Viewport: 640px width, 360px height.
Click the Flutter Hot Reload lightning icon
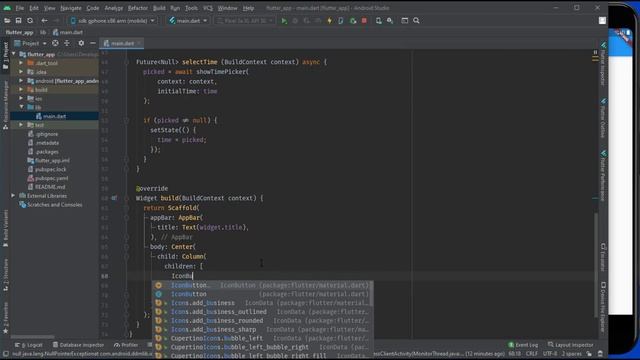[329, 20]
